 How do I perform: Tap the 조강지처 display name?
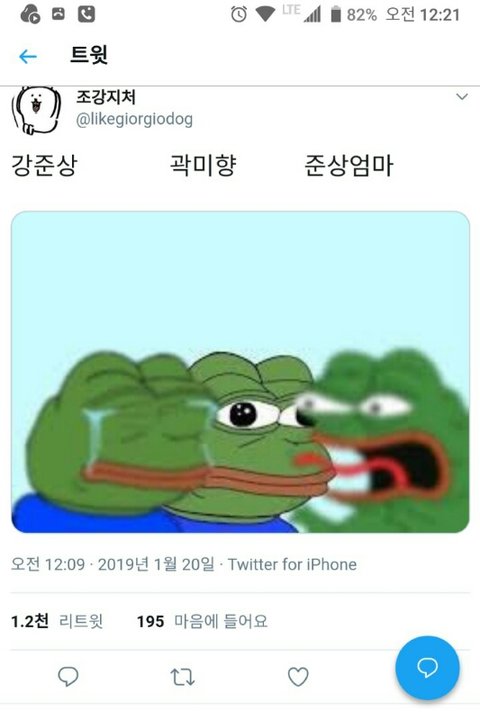[106, 96]
